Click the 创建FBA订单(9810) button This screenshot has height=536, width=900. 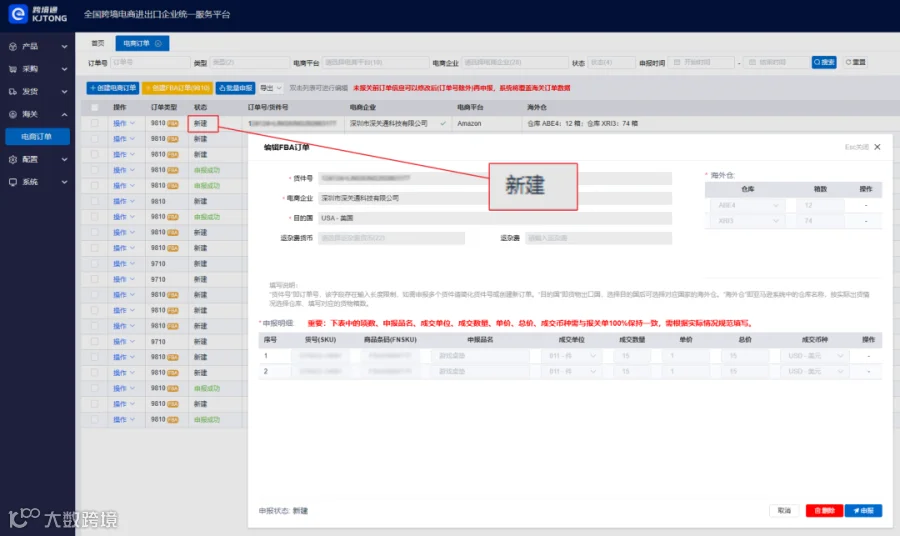point(177,88)
